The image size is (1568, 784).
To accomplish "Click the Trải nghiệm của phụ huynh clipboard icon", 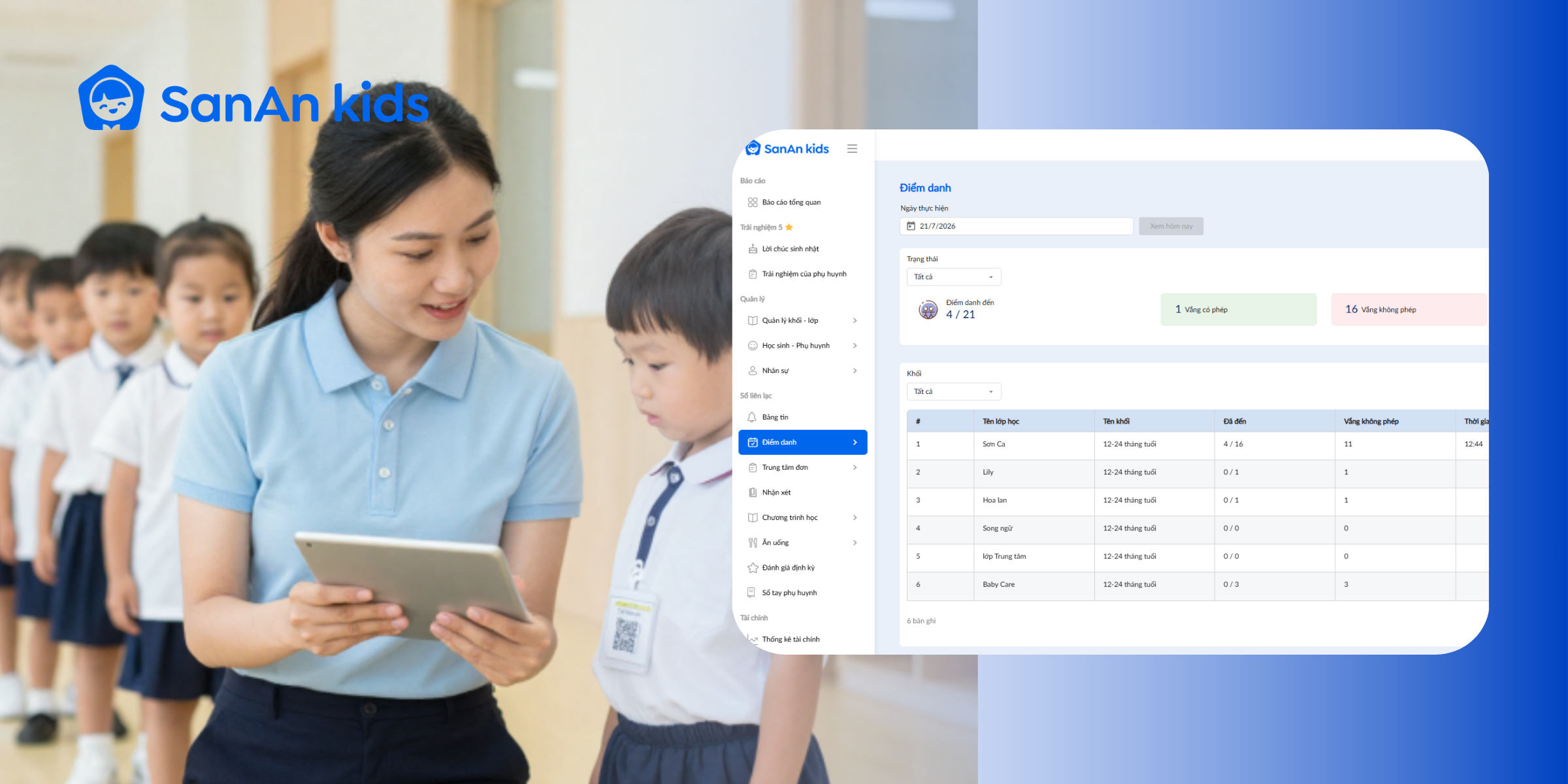I will pos(753,274).
